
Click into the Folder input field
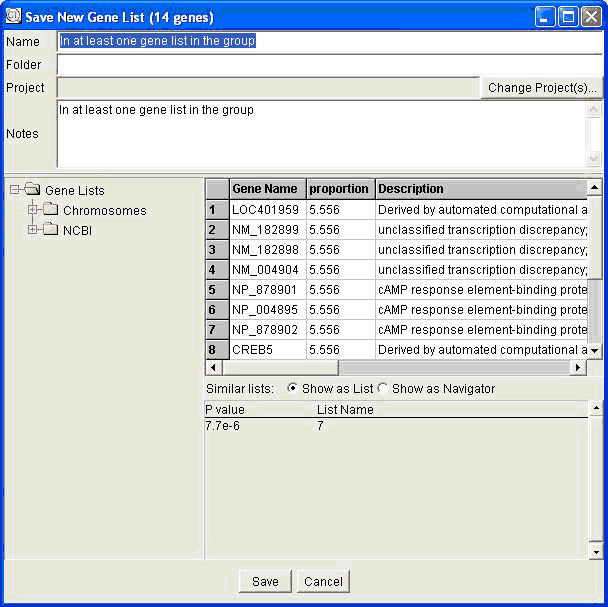[330, 65]
